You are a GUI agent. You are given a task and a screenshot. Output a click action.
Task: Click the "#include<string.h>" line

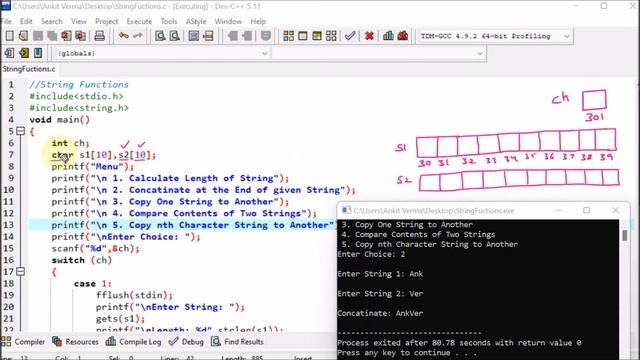[x=79, y=108]
